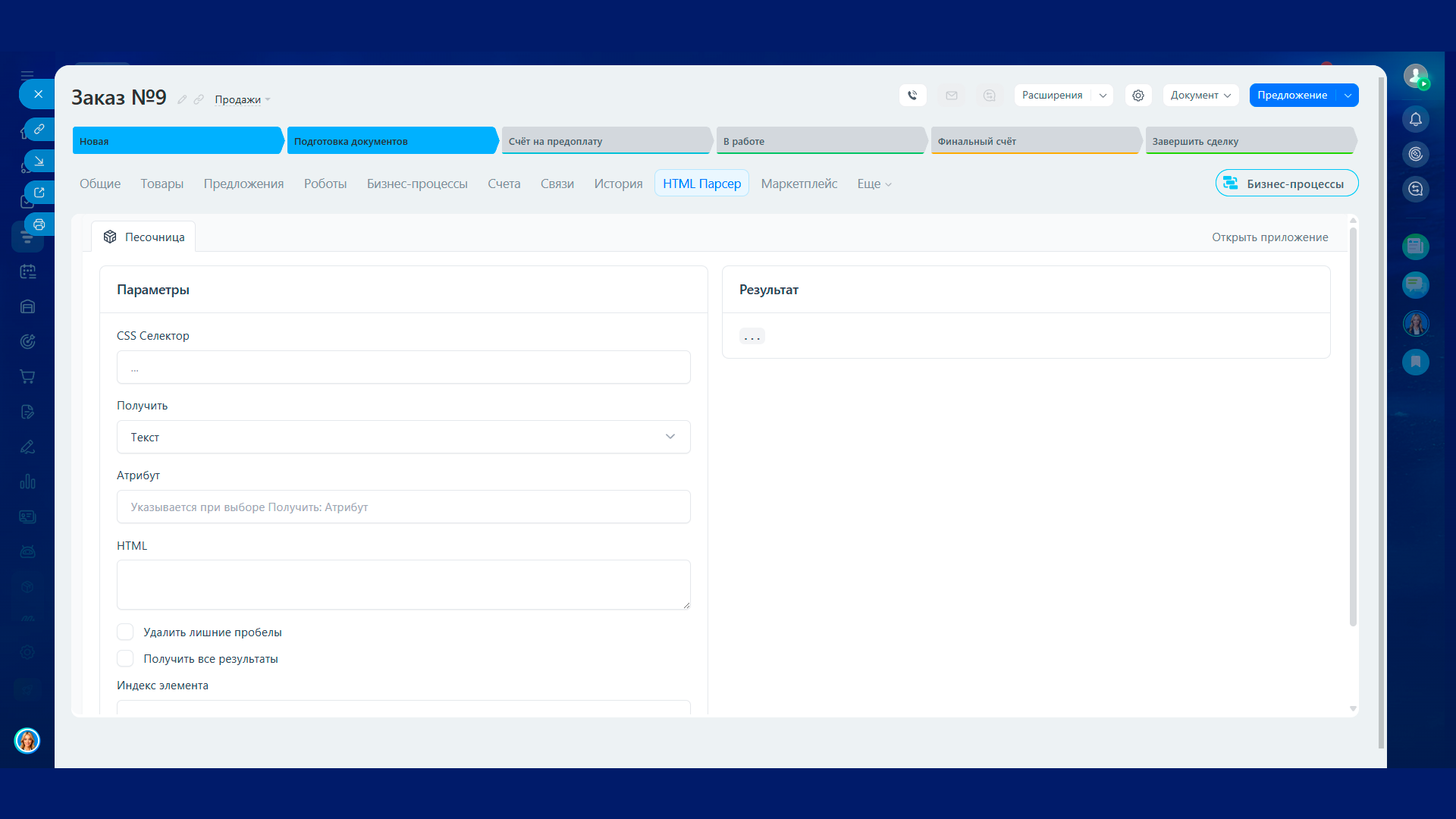Open the notifications bell

pos(1415,119)
